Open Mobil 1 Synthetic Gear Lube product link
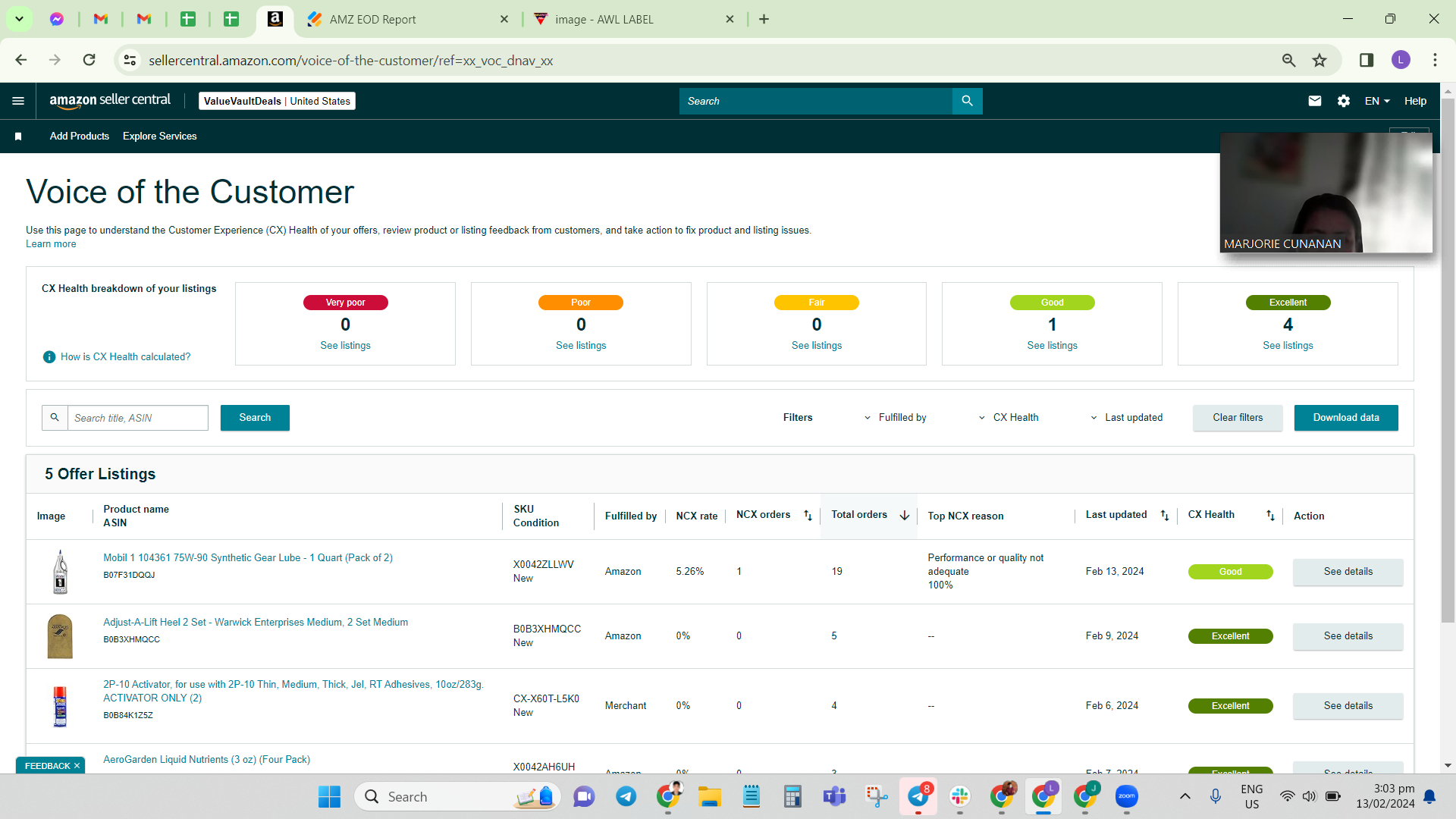 tap(248, 558)
